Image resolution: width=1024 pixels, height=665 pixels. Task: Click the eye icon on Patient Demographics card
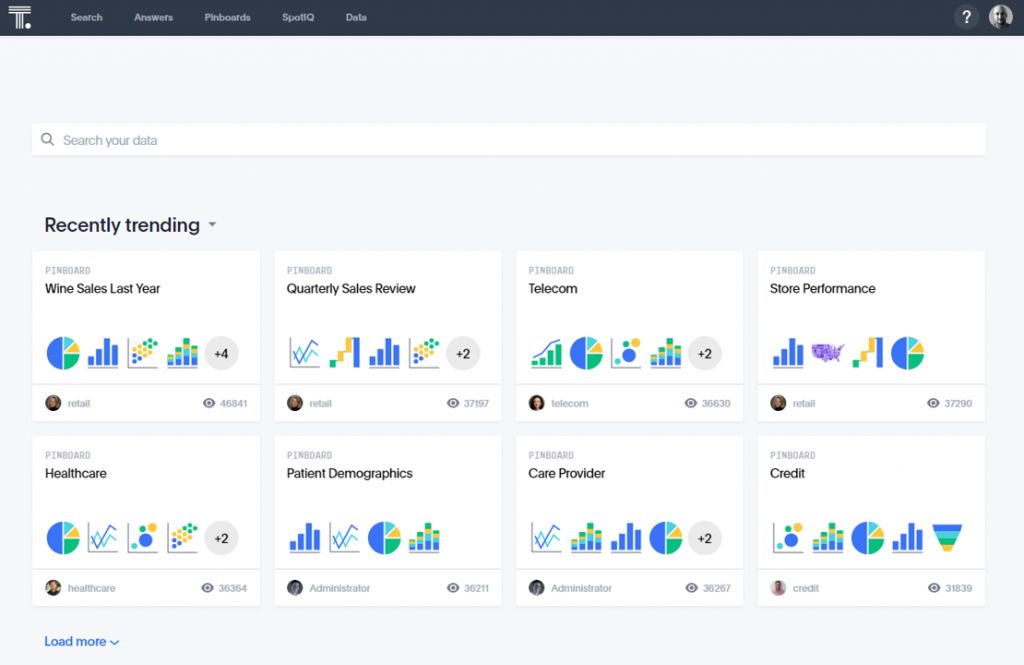coord(453,588)
